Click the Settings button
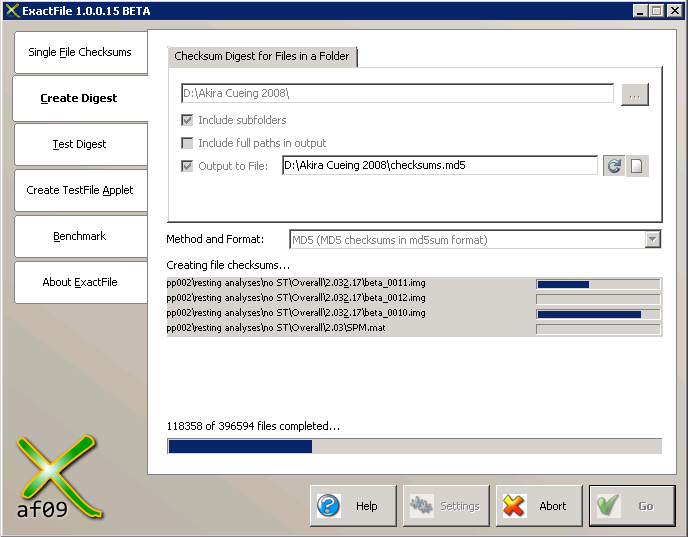This screenshot has width=688, height=537. click(x=446, y=506)
